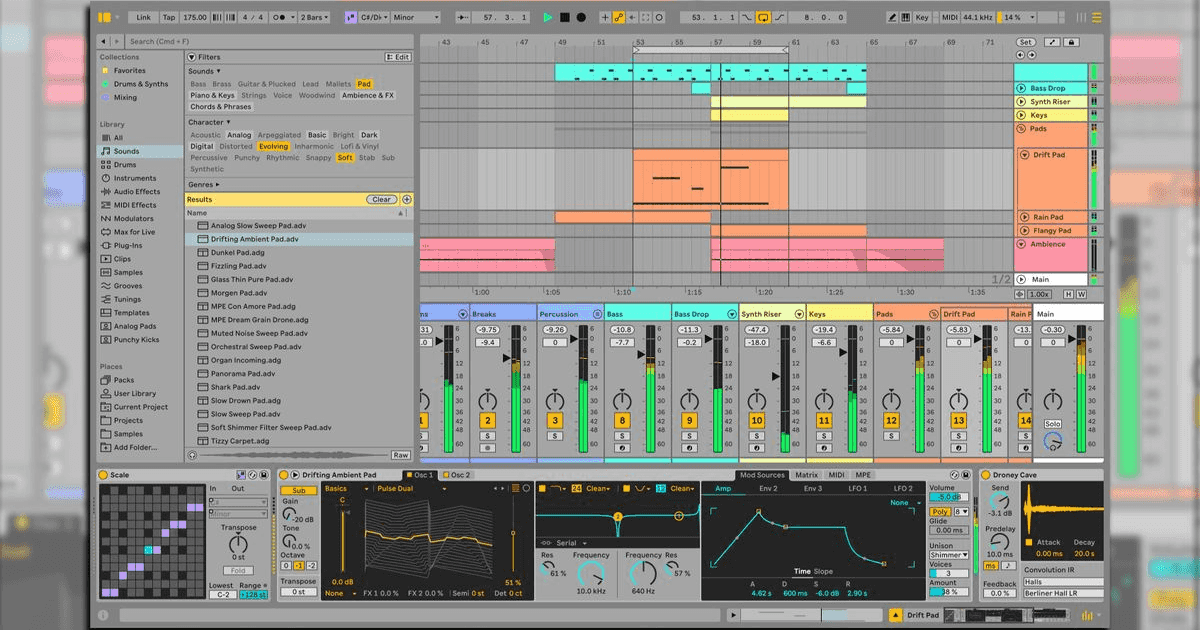Open the MIDI tab in Drift

836,475
